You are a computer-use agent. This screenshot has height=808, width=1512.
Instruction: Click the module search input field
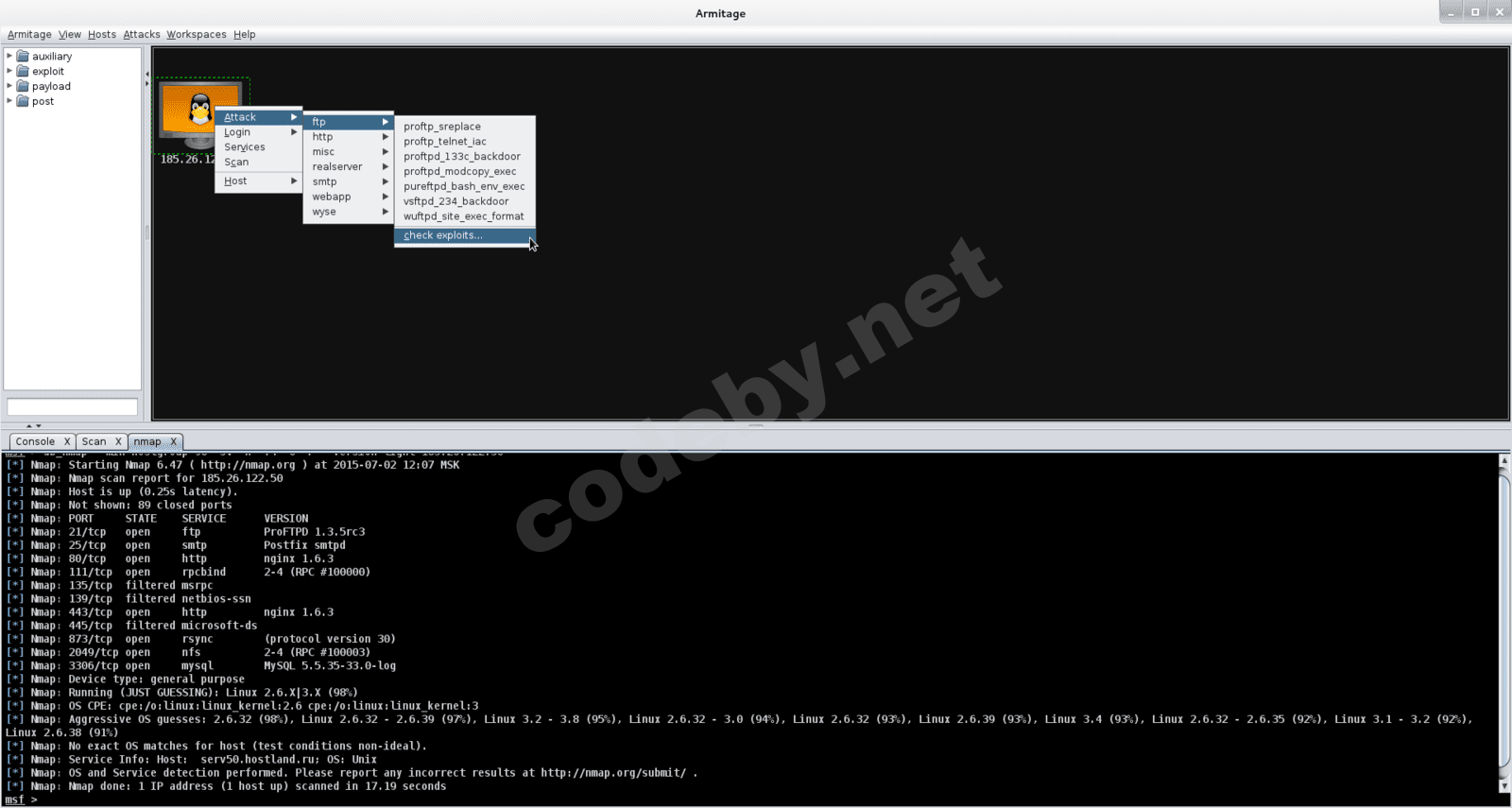tap(73, 406)
